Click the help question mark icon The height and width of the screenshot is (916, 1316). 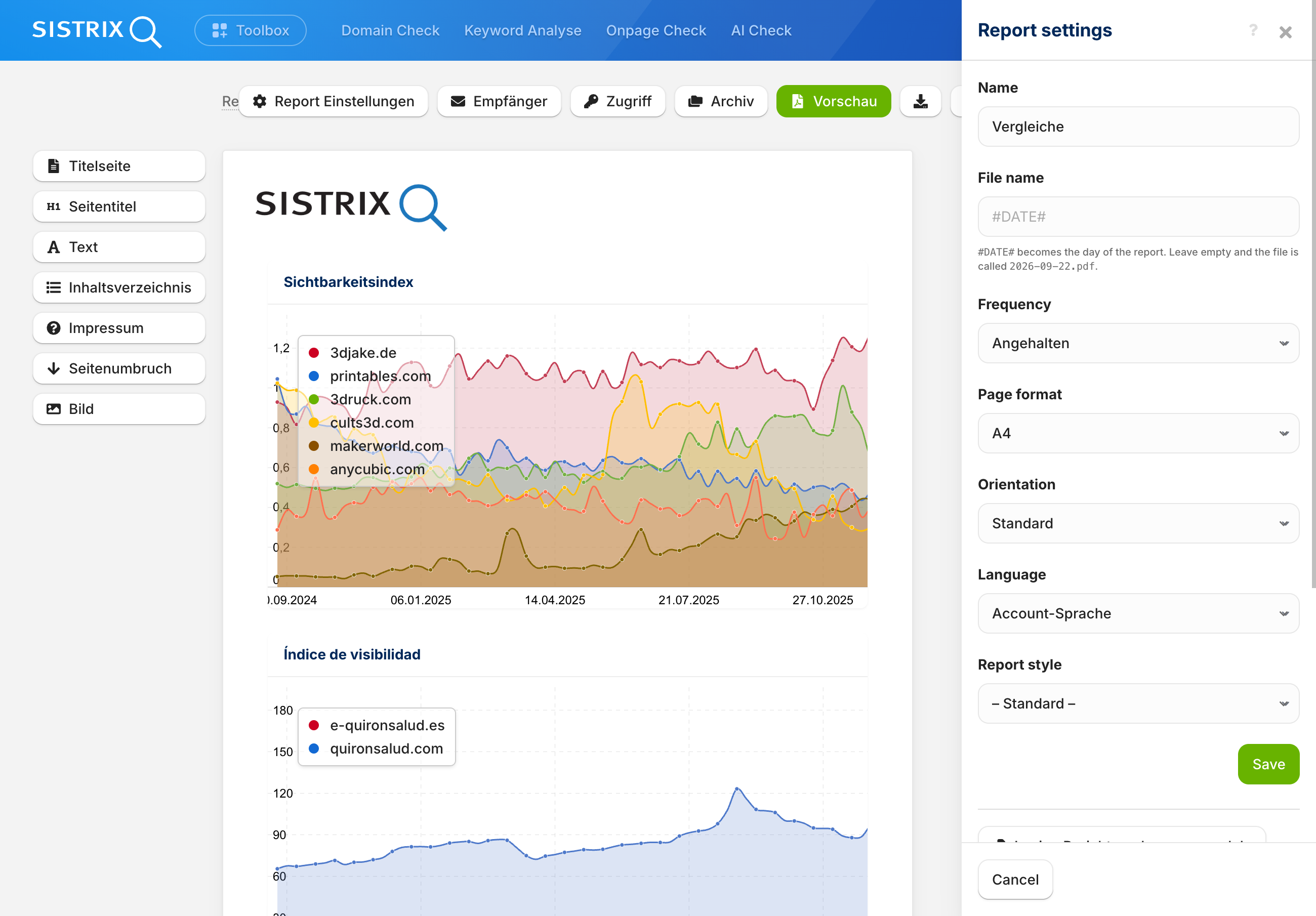pos(1253,30)
